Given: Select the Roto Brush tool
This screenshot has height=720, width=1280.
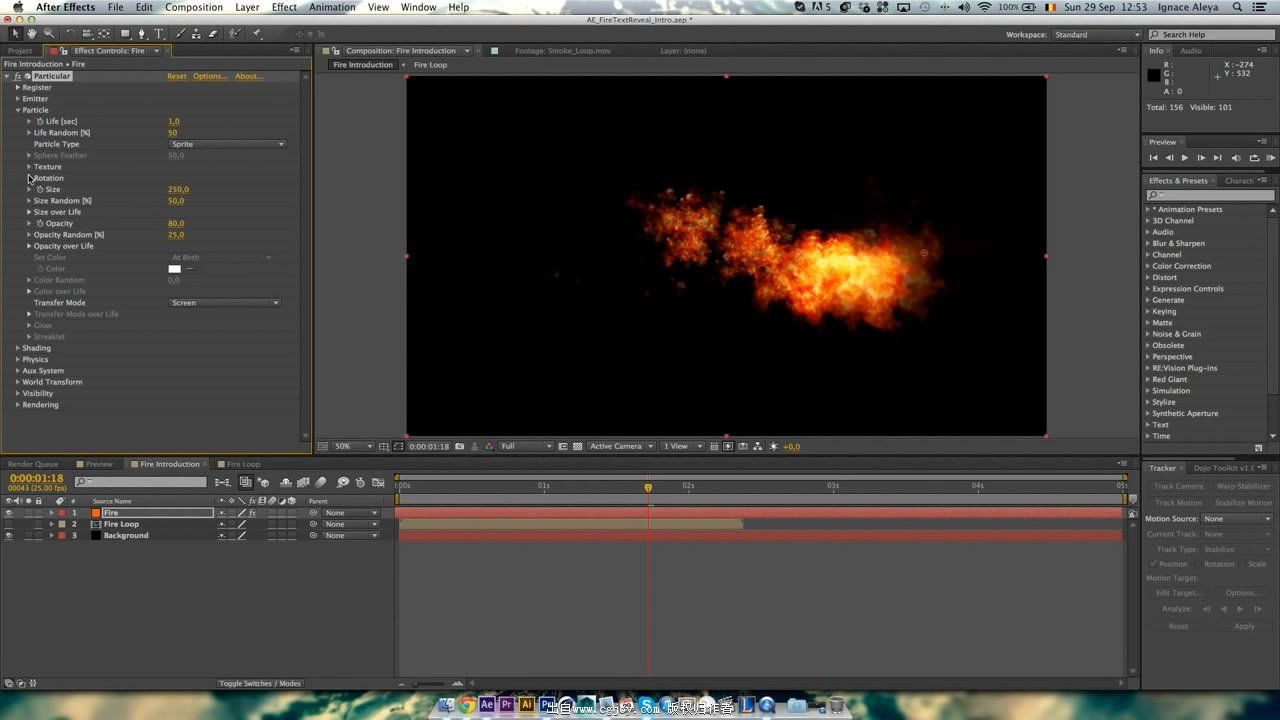Looking at the screenshot, I should (235, 34).
